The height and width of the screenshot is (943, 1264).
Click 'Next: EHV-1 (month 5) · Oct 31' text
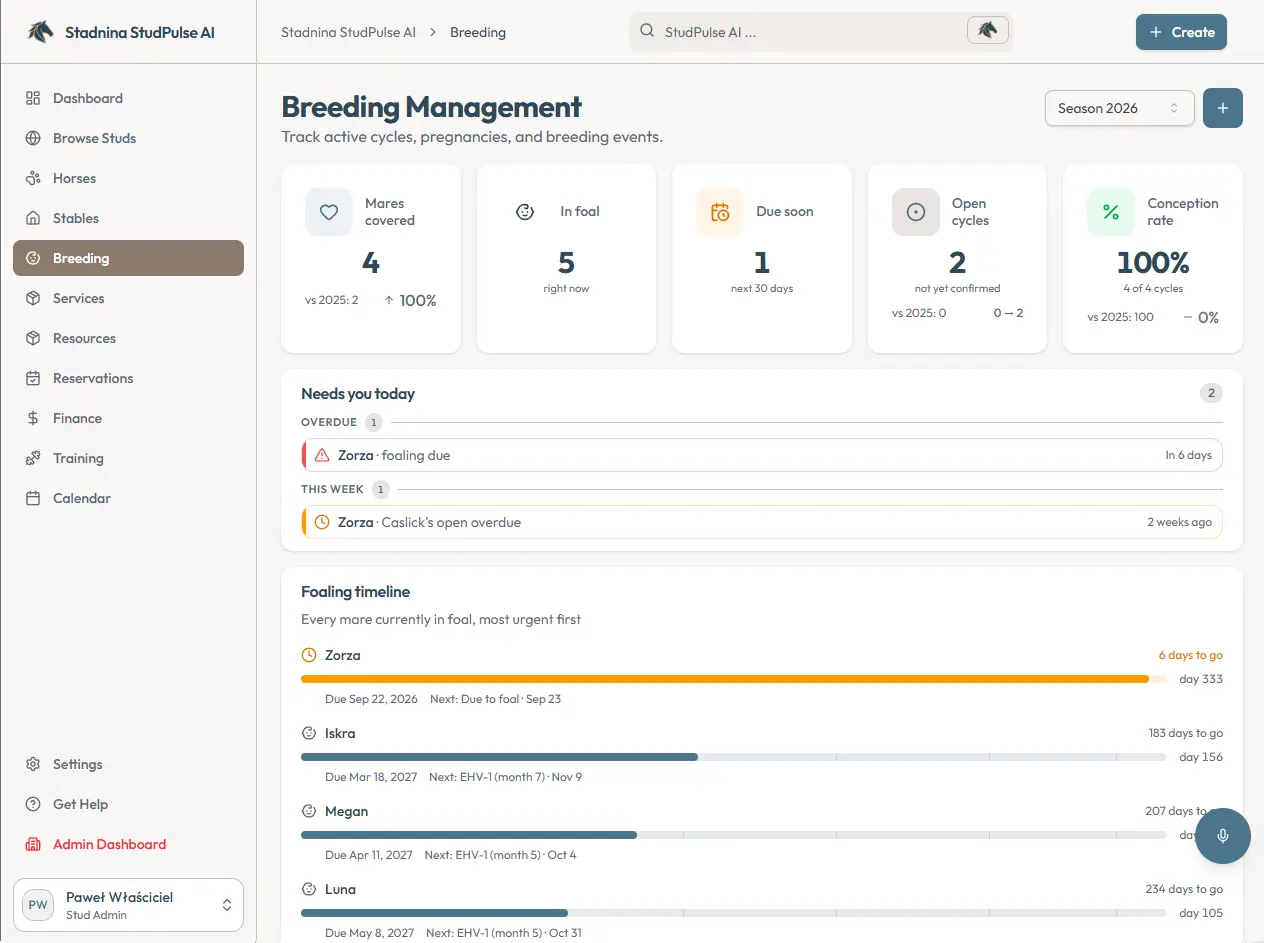[x=504, y=933]
